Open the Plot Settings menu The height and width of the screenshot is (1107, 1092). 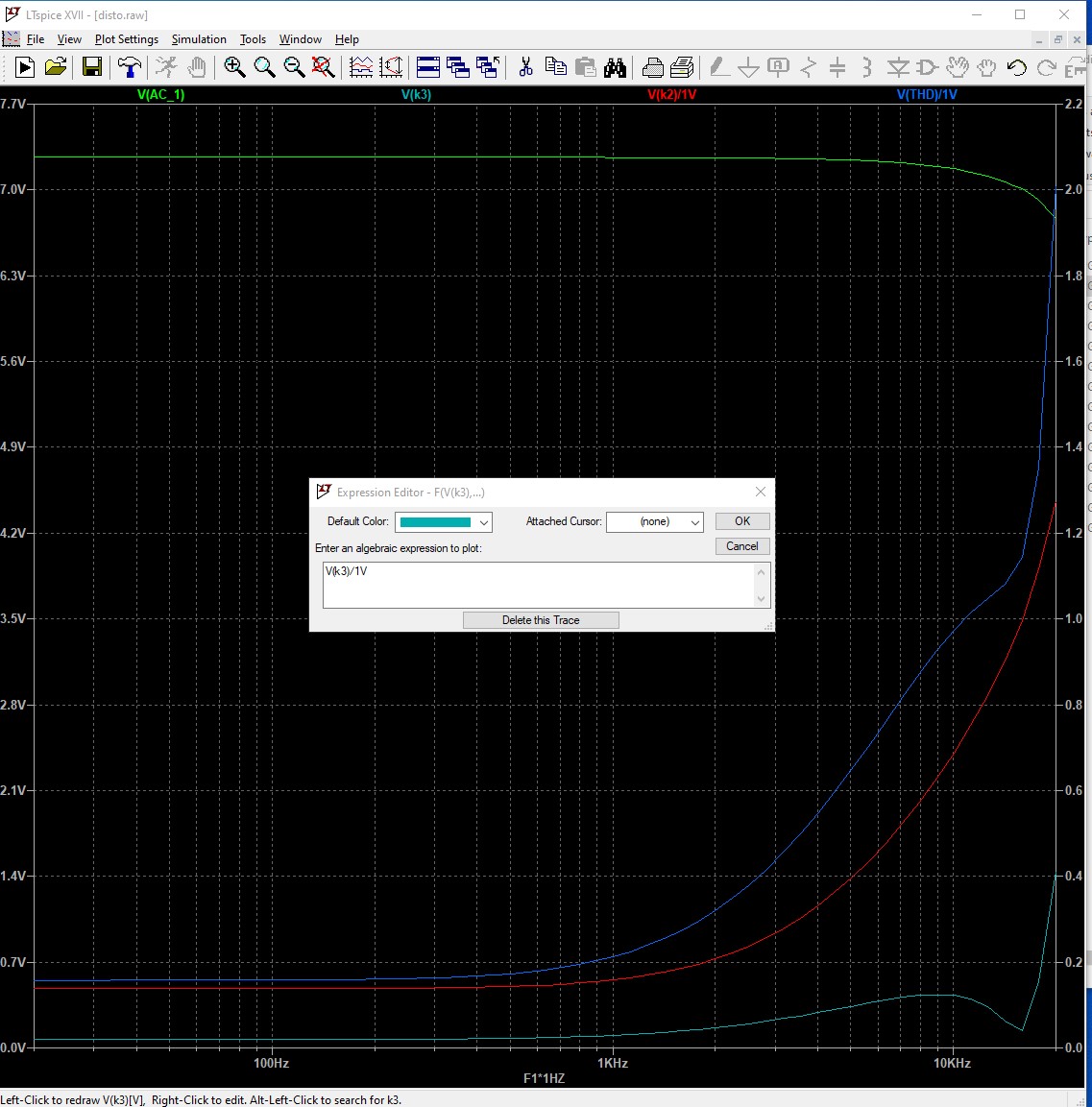[x=126, y=39]
